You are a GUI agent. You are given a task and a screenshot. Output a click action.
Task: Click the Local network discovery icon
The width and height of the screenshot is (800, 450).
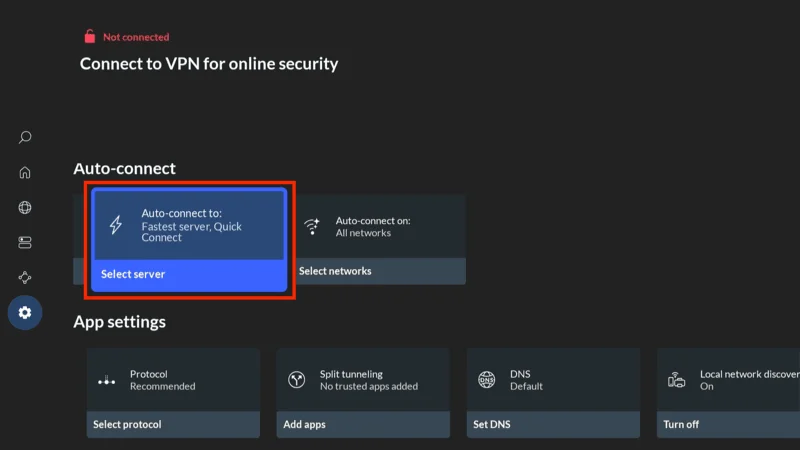click(x=677, y=380)
